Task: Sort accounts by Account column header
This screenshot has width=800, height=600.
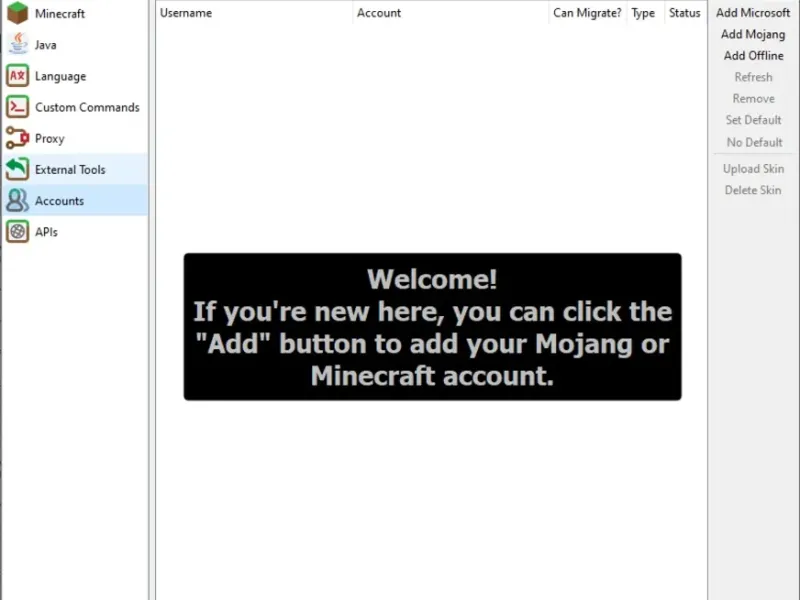Action: pyautogui.click(x=451, y=13)
